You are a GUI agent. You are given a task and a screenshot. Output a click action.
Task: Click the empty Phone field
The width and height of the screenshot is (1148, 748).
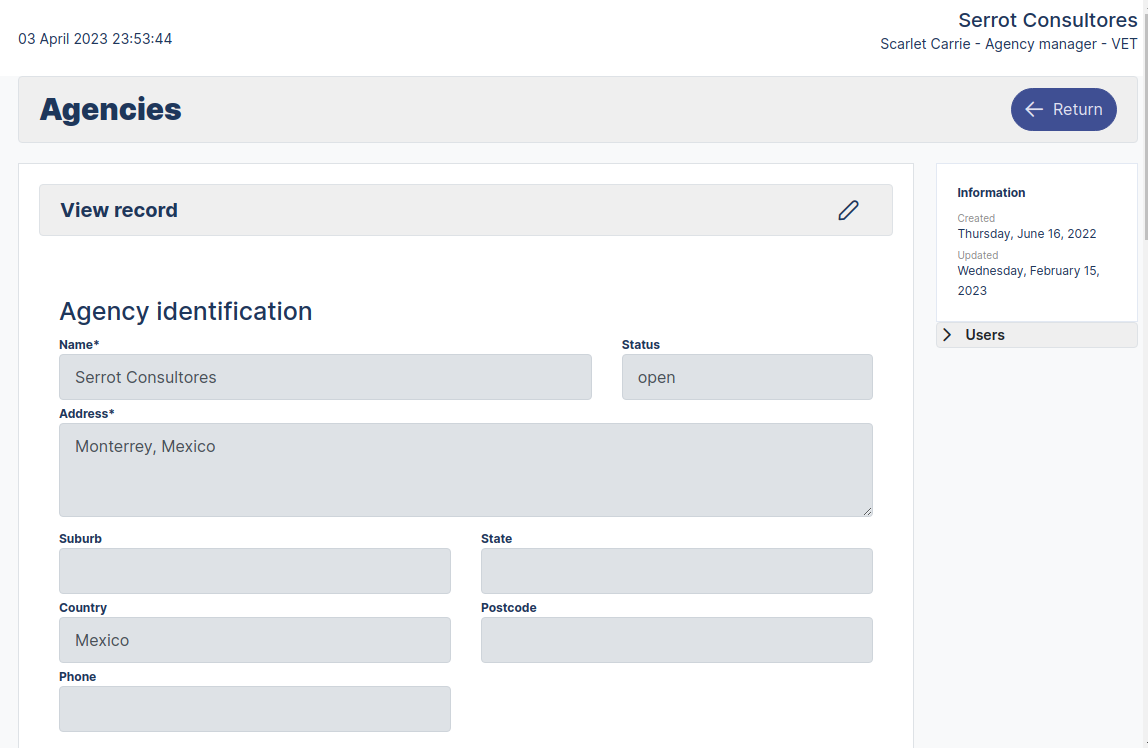[255, 709]
